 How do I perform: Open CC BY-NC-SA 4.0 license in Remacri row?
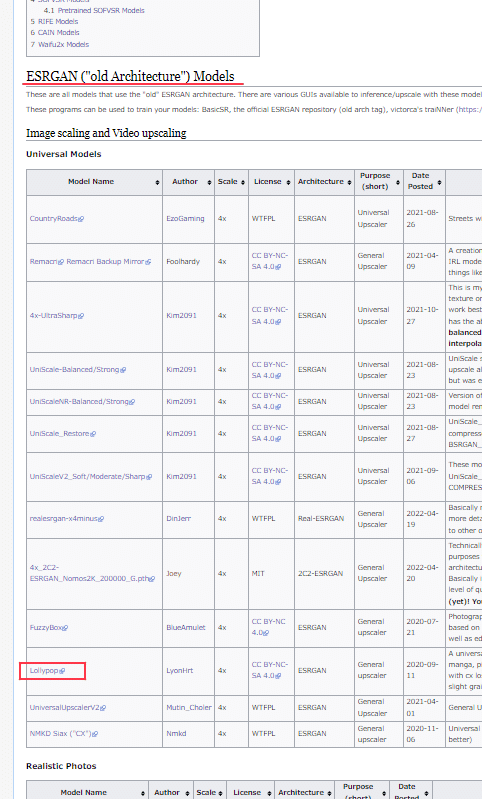pos(270,261)
